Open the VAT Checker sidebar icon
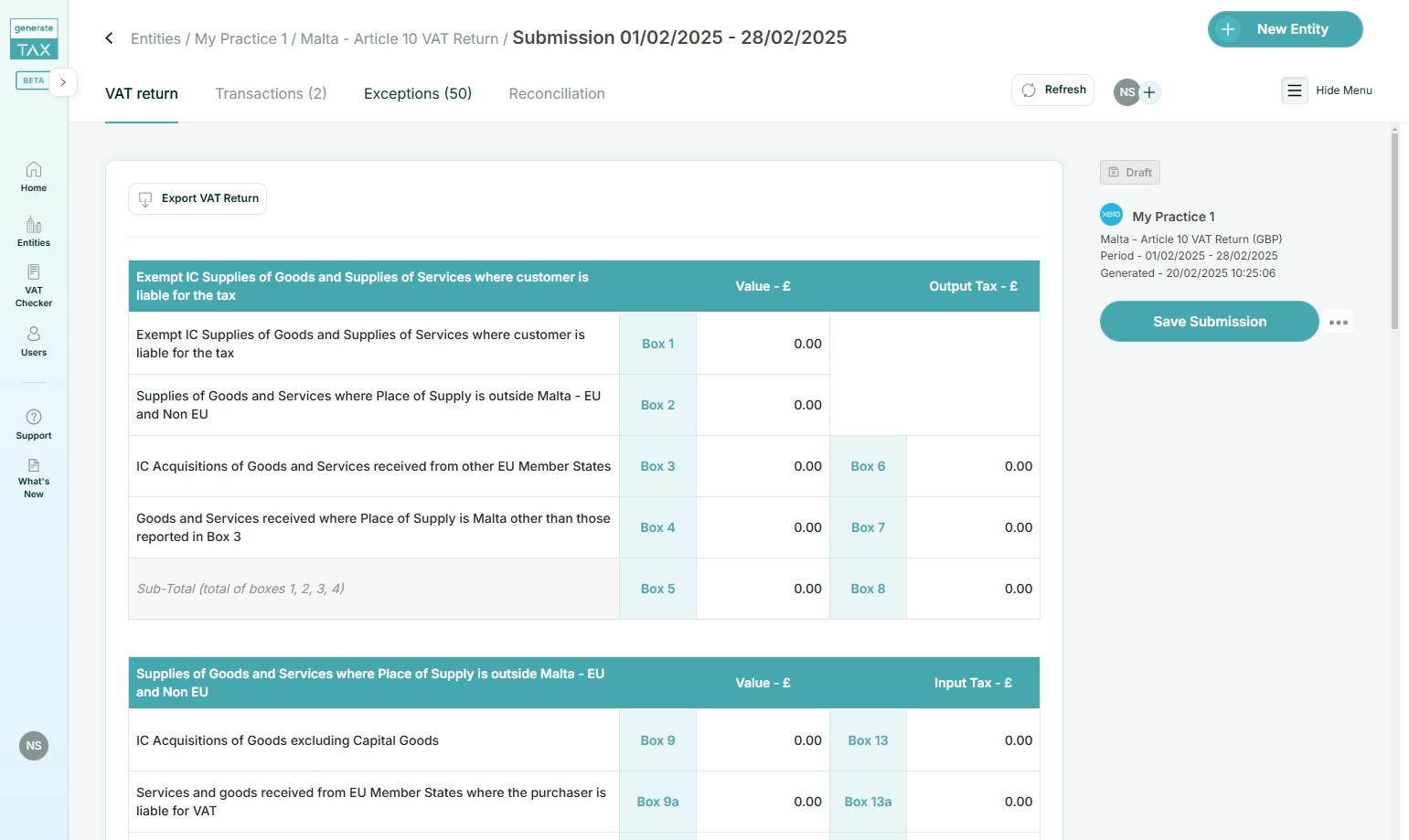Viewport: 1409px width, 840px height. (x=34, y=285)
